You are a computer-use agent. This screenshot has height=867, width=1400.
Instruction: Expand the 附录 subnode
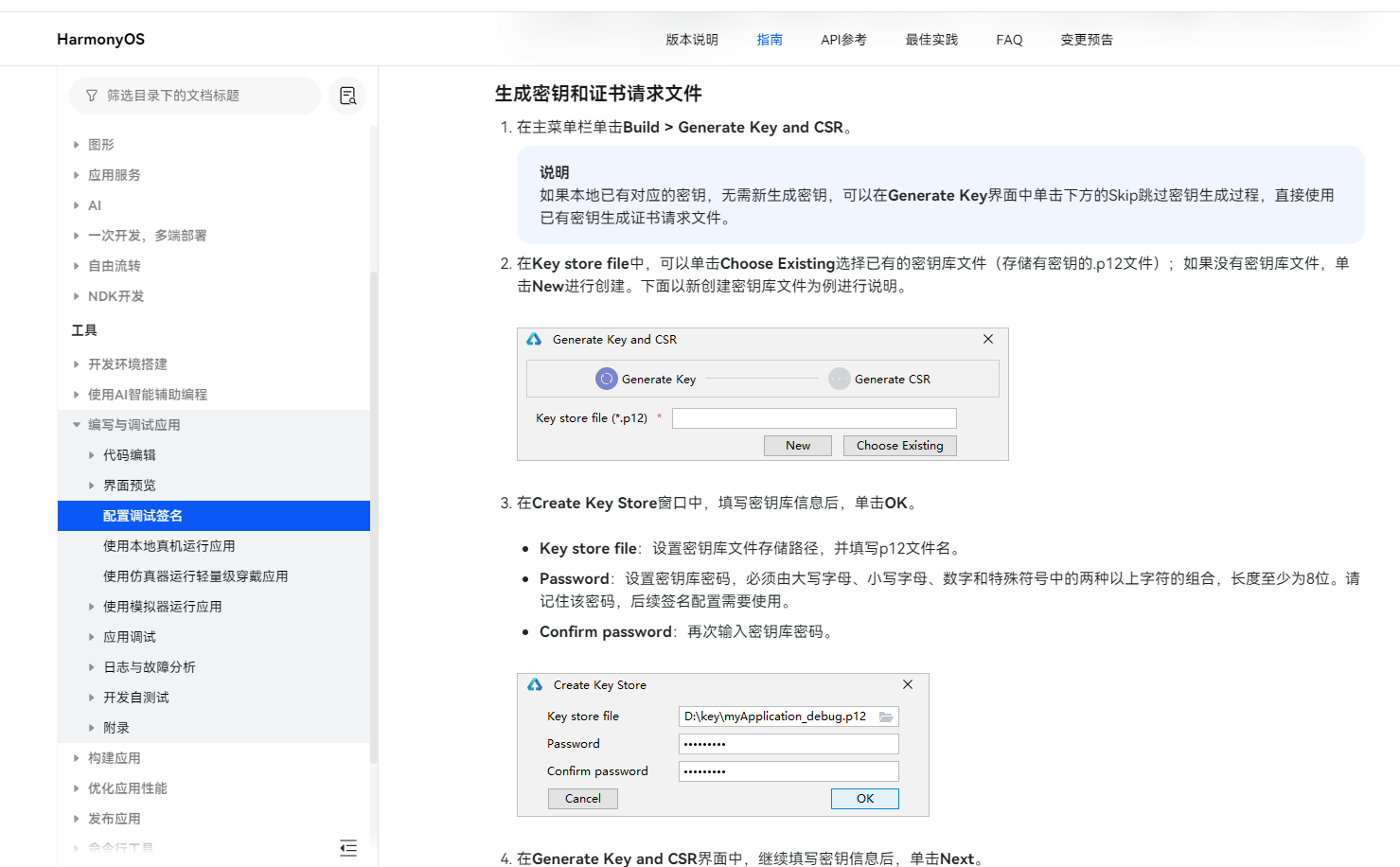92,728
